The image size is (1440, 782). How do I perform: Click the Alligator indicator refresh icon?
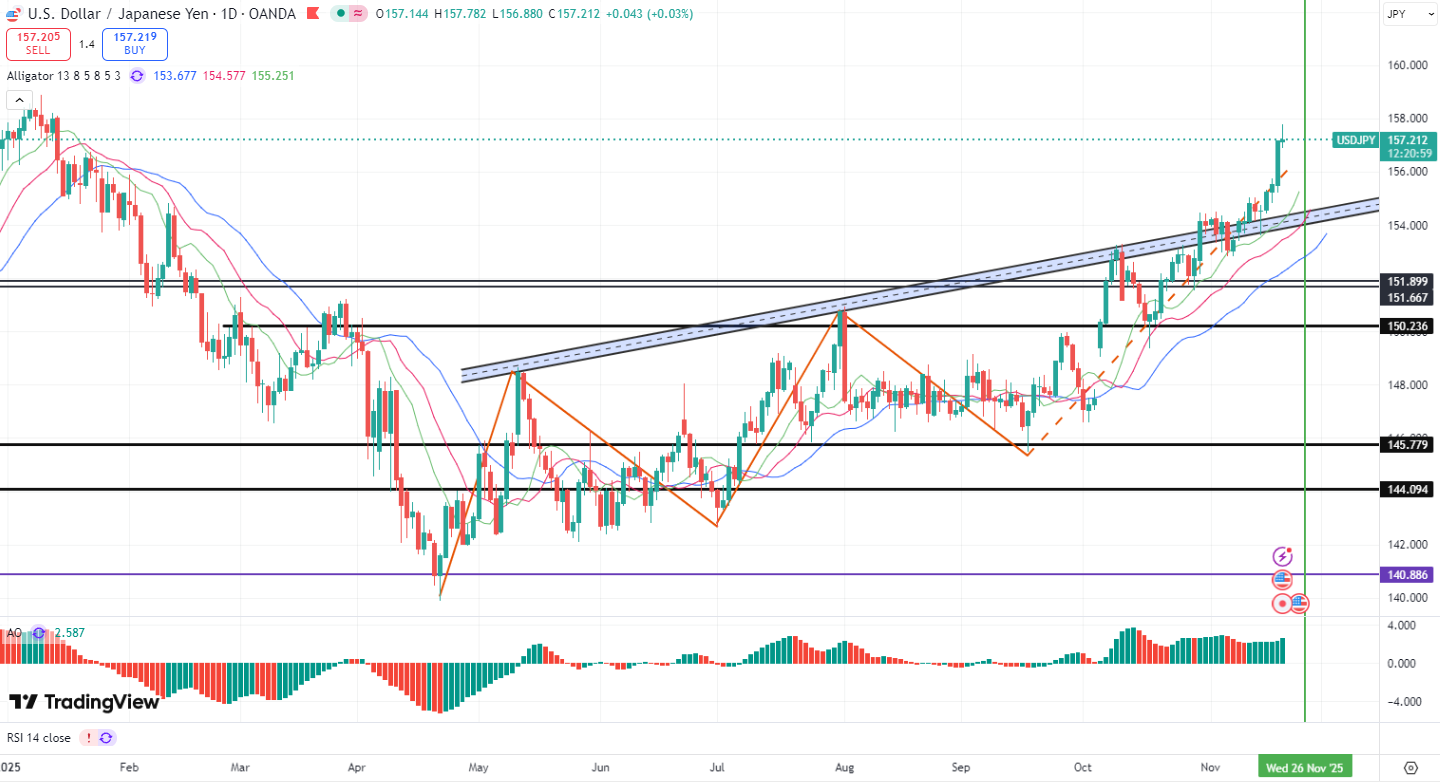point(137,76)
